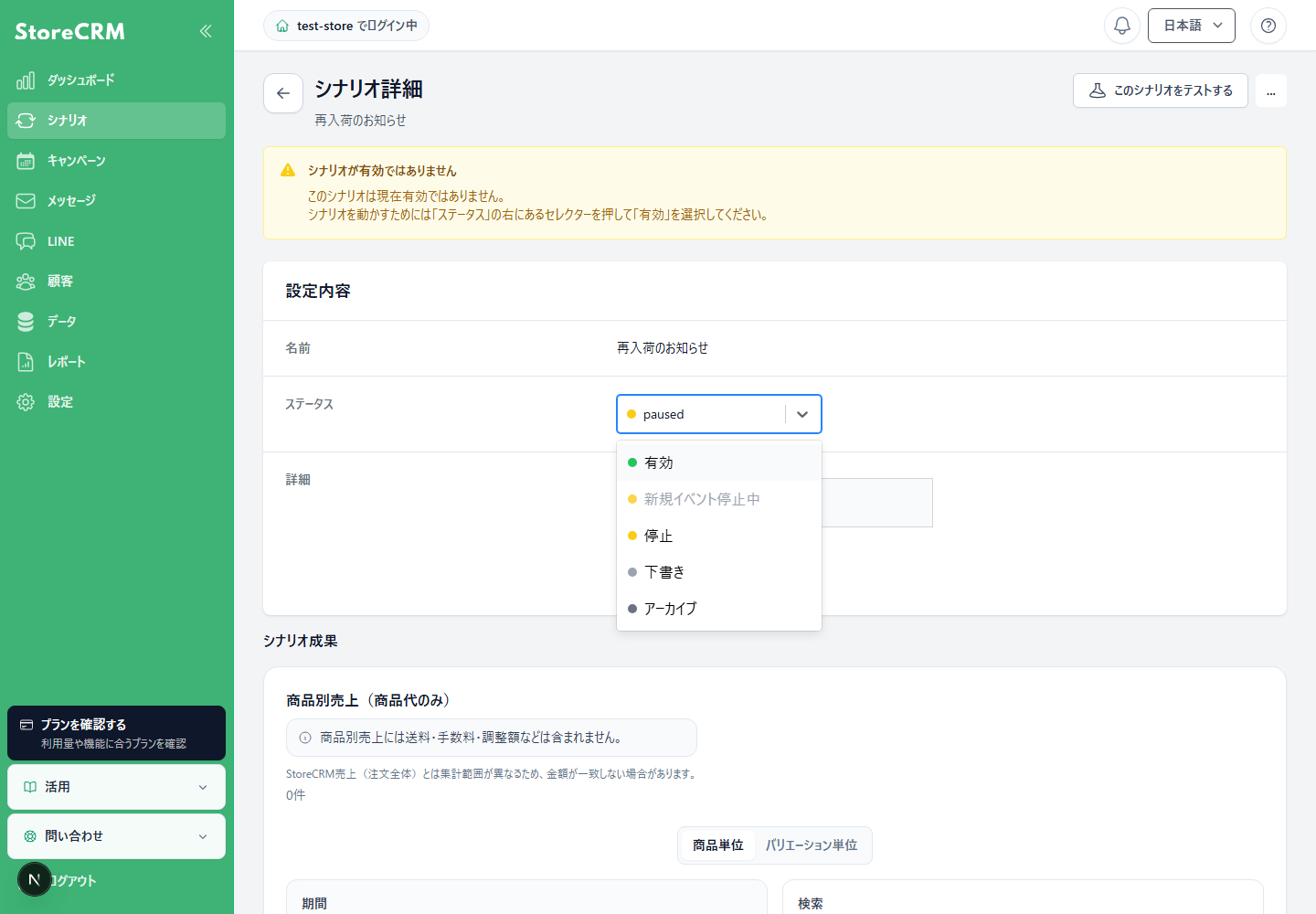Select 停止 status option
The image size is (1316, 914).
tap(719, 536)
